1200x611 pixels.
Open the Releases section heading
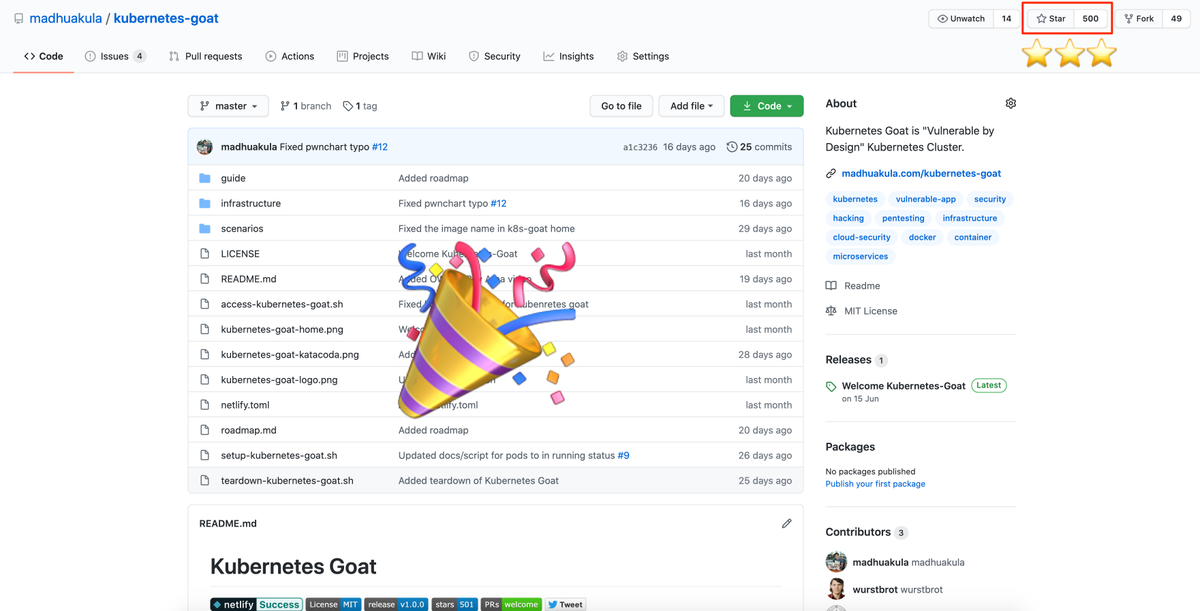[x=848, y=359]
